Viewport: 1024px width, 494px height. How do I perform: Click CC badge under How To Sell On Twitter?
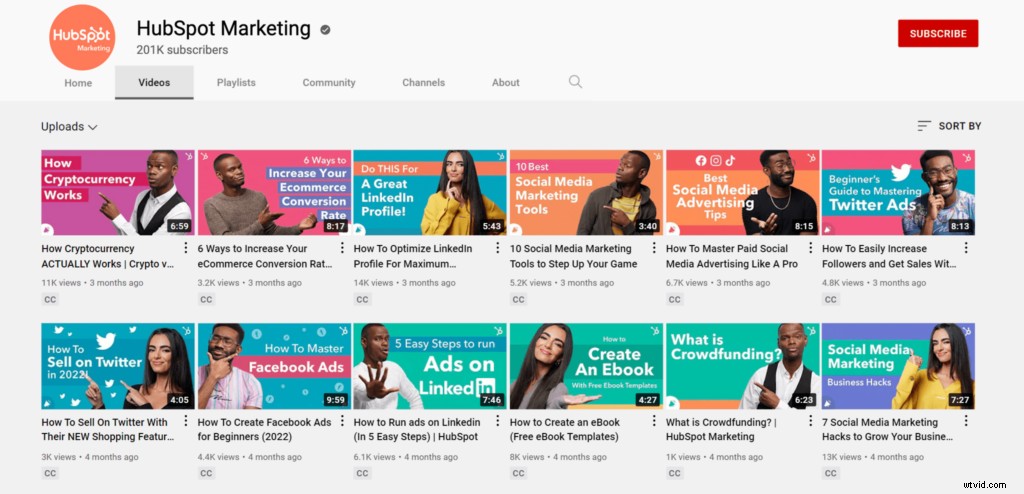(50, 473)
